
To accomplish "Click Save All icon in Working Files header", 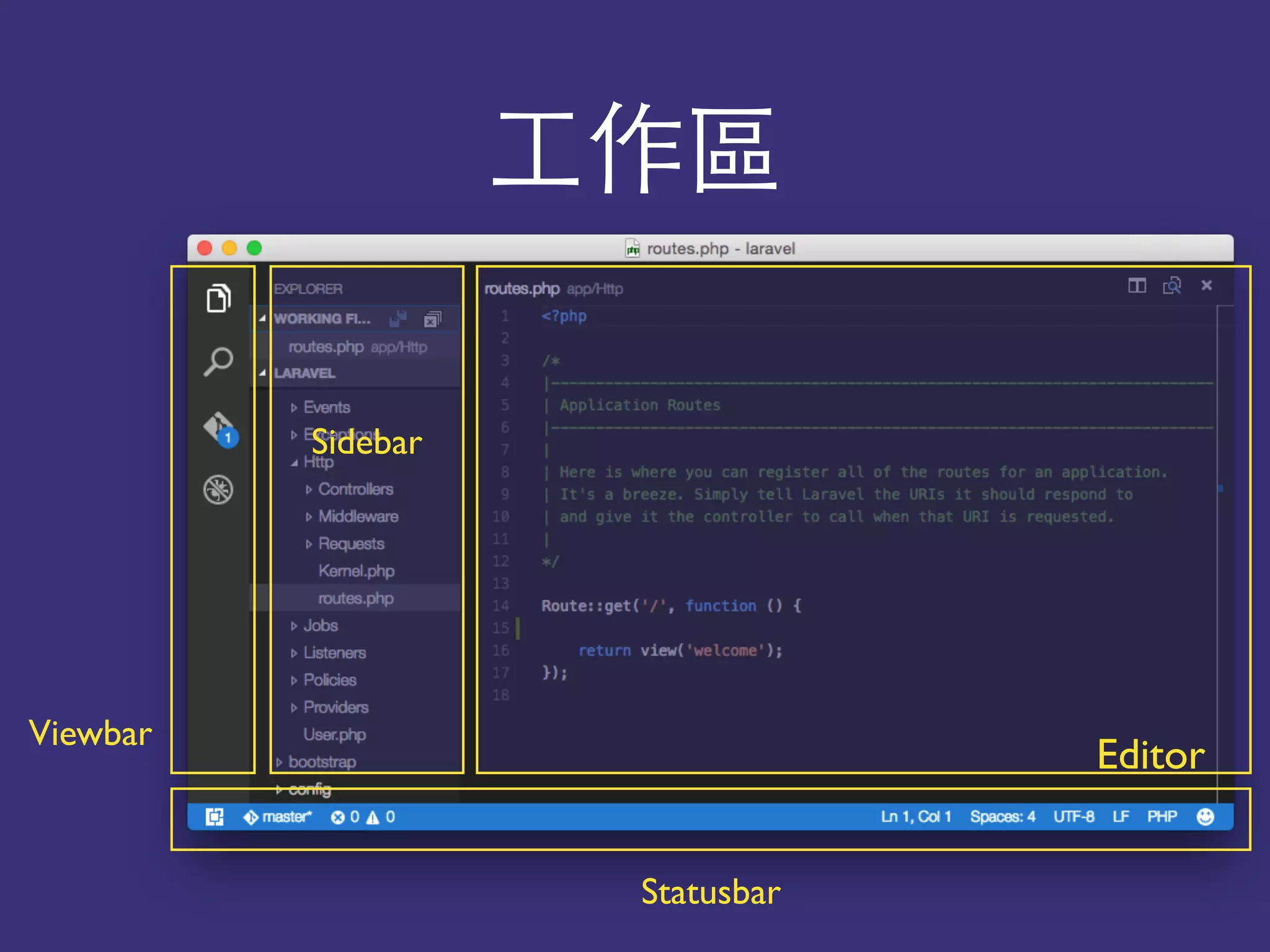I will 398,319.
